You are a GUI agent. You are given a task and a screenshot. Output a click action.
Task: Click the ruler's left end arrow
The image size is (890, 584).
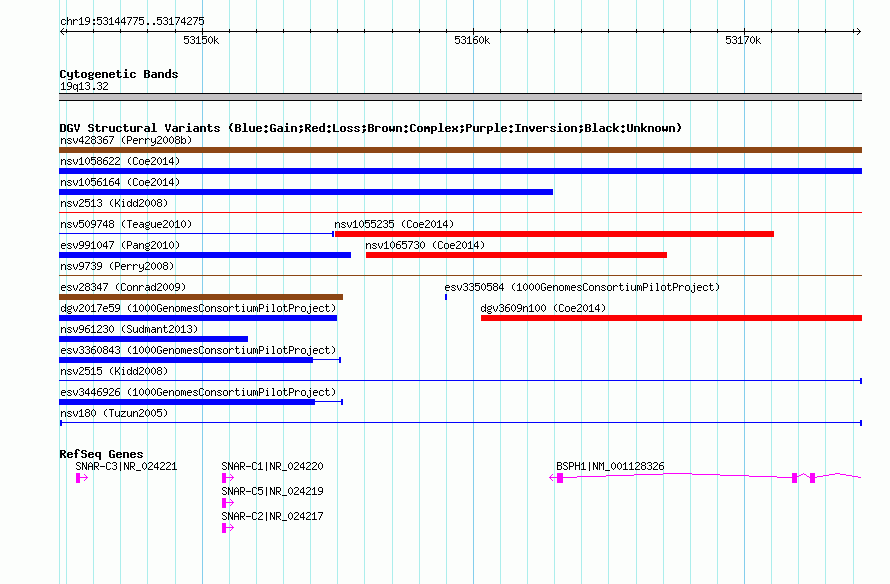click(x=63, y=32)
